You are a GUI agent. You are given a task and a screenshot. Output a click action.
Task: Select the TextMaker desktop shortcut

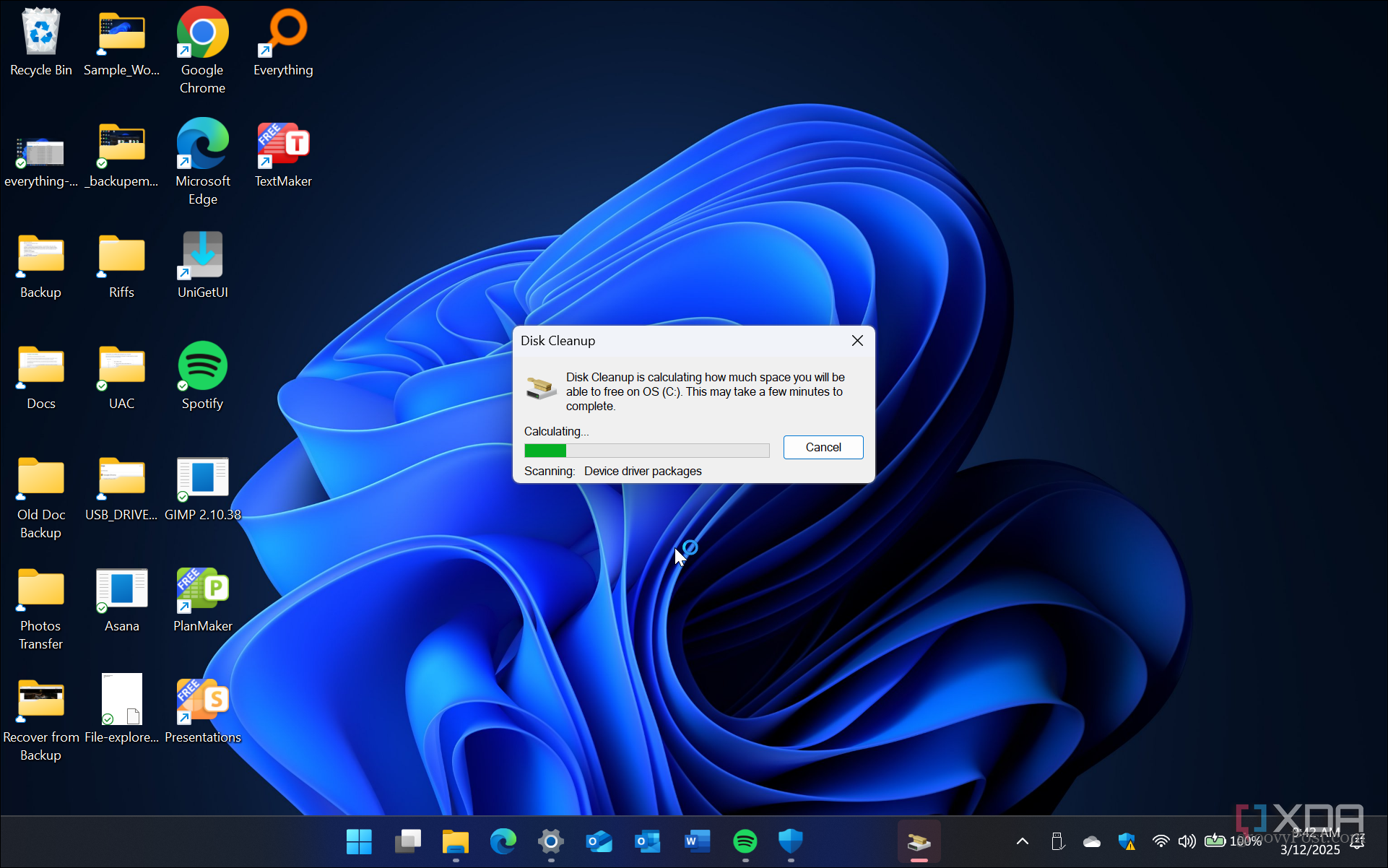tap(283, 155)
